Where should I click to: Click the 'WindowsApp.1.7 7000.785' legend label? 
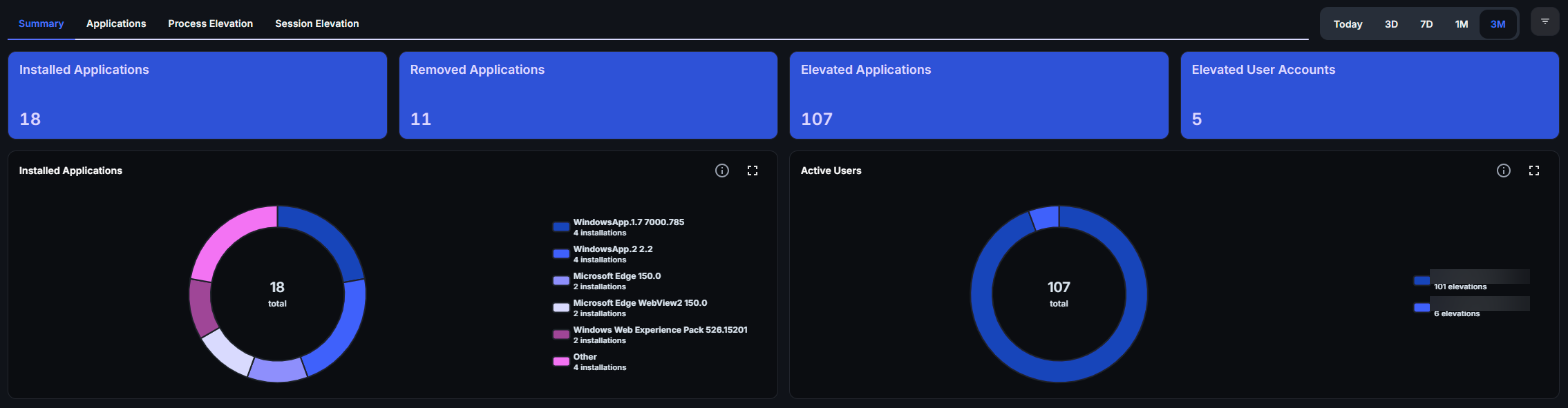click(x=628, y=221)
